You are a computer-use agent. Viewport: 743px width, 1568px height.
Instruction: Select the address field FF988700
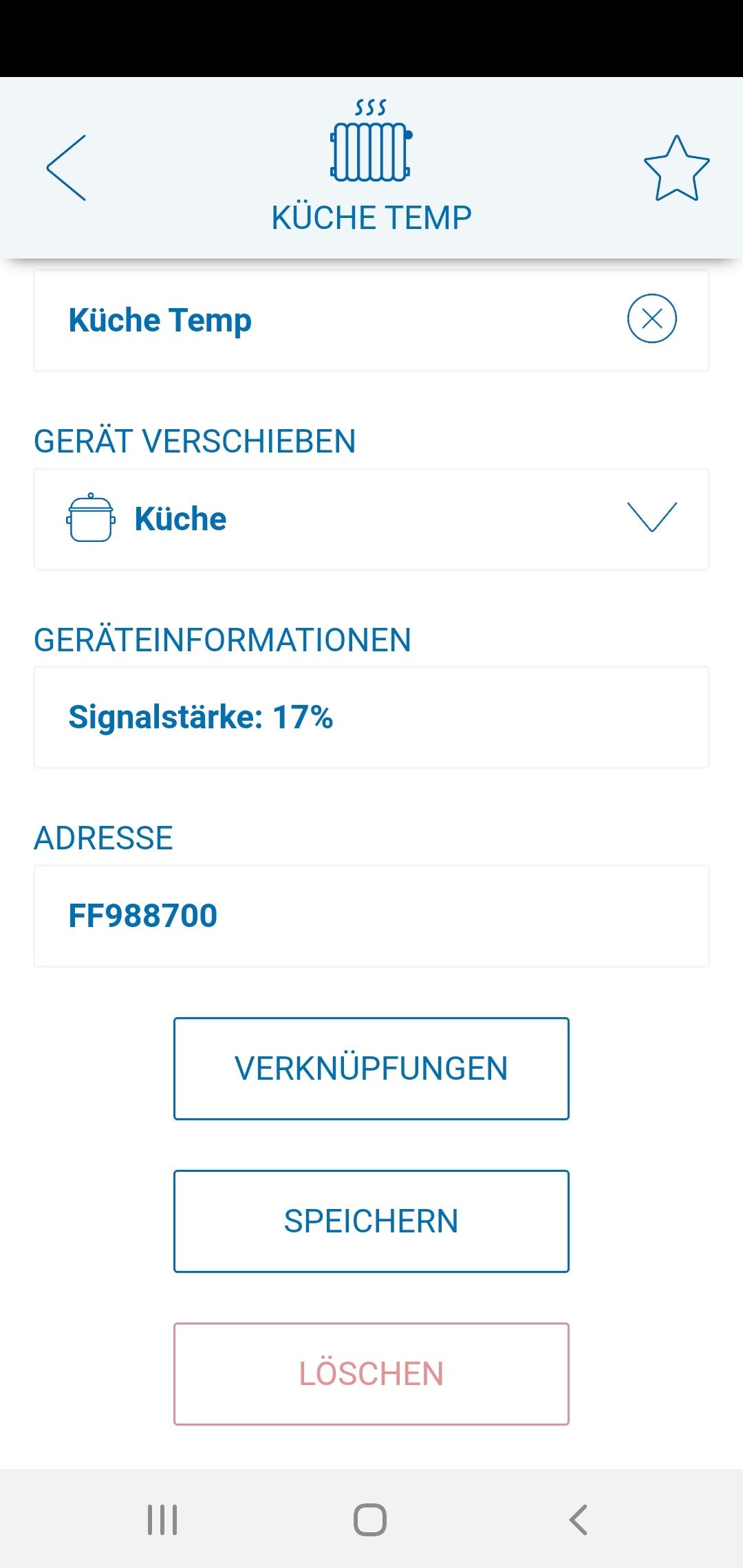click(371, 916)
